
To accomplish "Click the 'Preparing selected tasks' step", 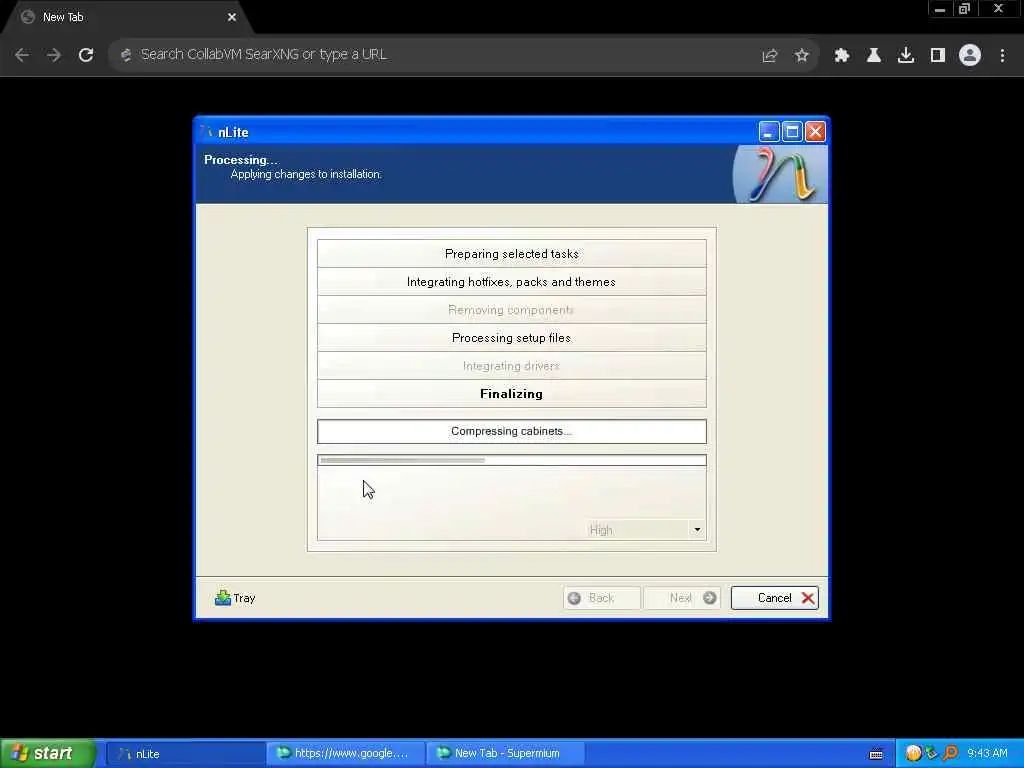I will coord(511,253).
